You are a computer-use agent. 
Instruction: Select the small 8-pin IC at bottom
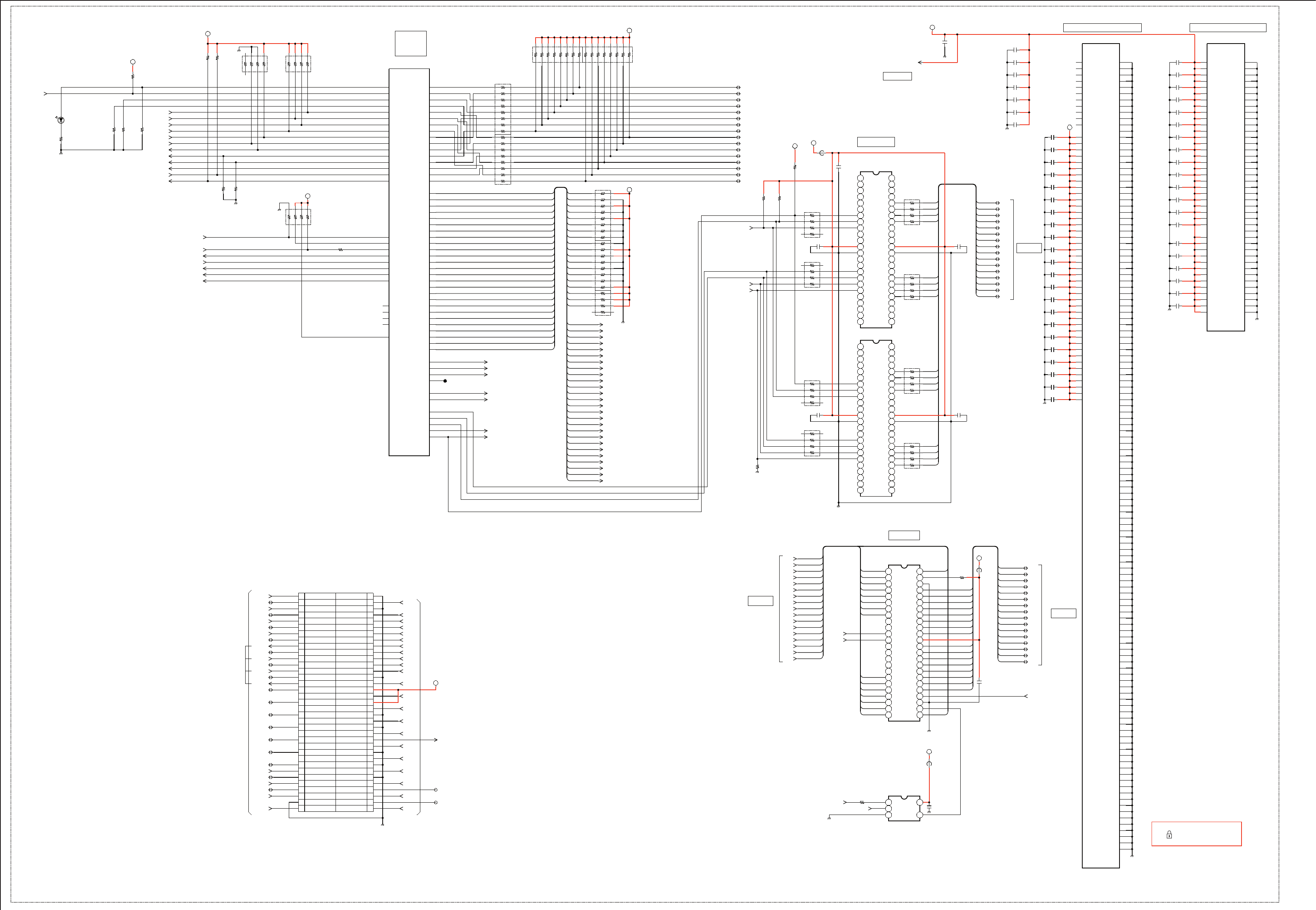904,809
